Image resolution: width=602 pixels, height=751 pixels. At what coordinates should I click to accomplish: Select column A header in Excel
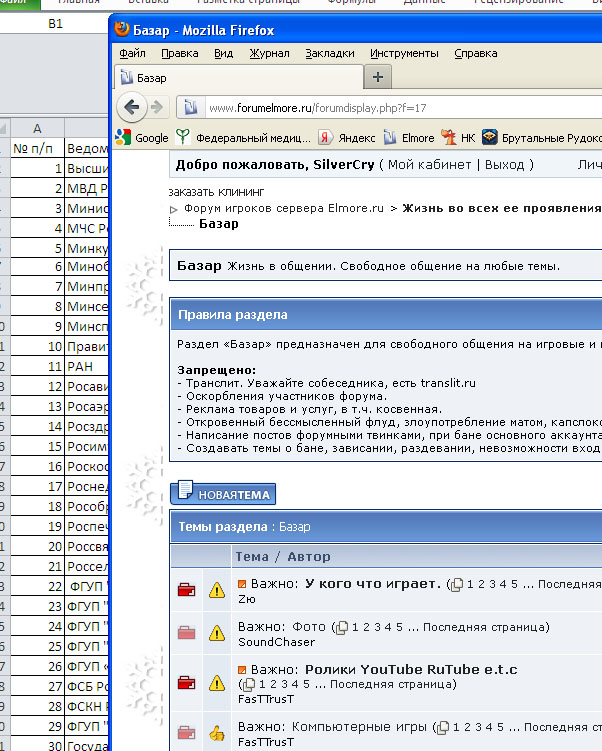[x=37, y=128]
